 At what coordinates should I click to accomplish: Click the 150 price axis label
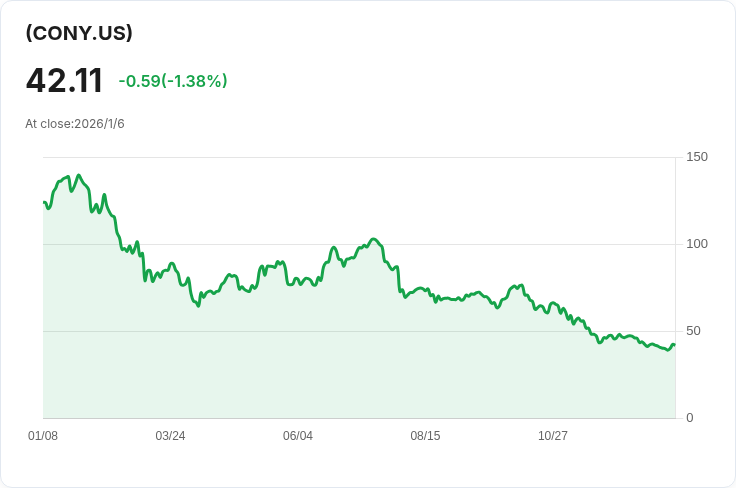pyautogui.click(x=697, y=157)
